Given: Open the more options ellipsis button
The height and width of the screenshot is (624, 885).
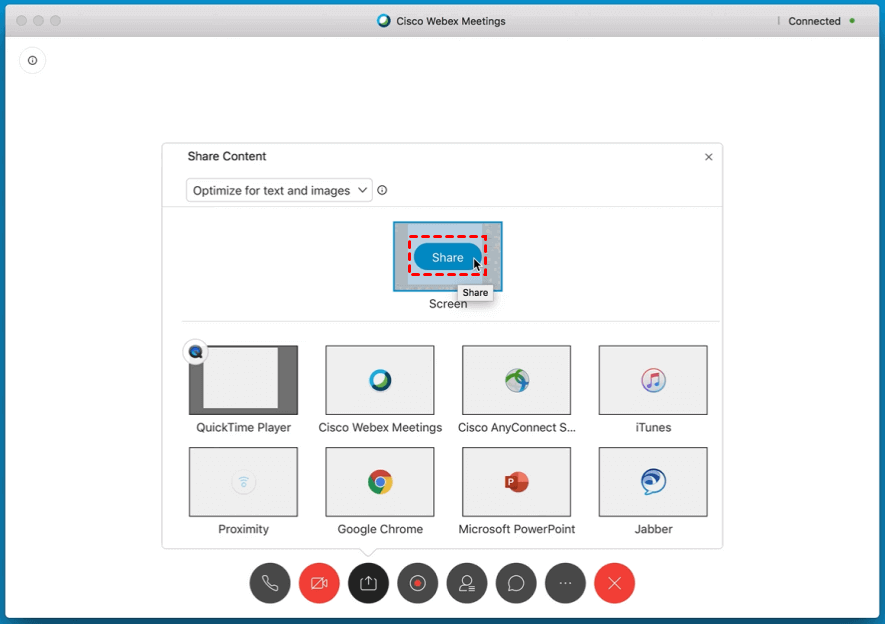Looking at the screenshot, I should point(565,583).
